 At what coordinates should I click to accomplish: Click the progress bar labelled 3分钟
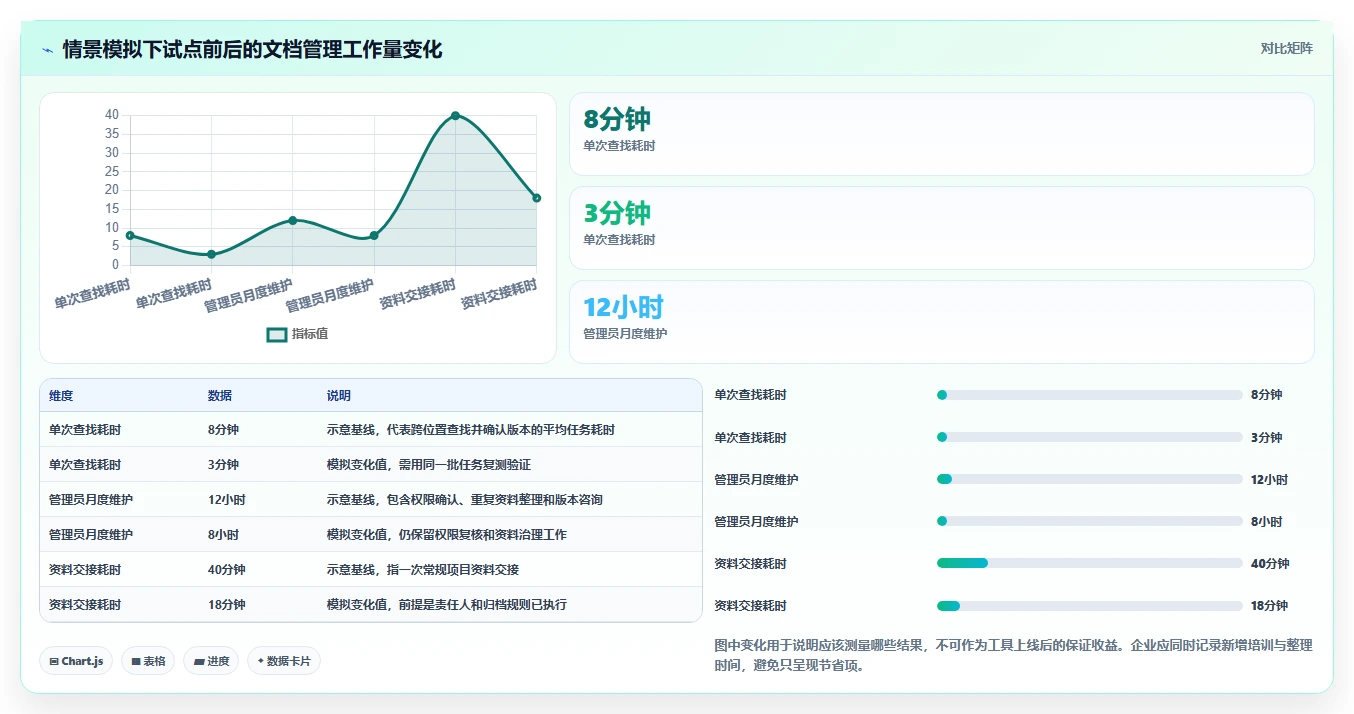coord(1089,437)
